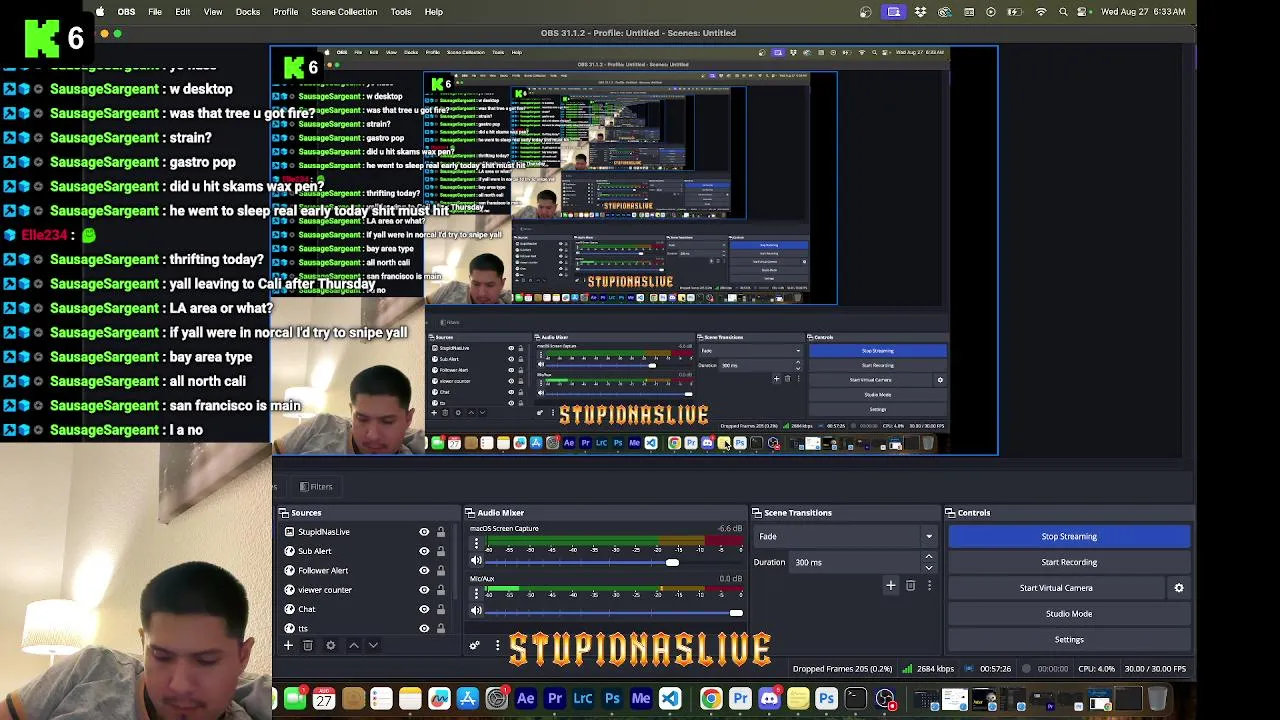Open the Docks menu
The width and height of the screenshot is (1280, 720).
click(248, 12)
